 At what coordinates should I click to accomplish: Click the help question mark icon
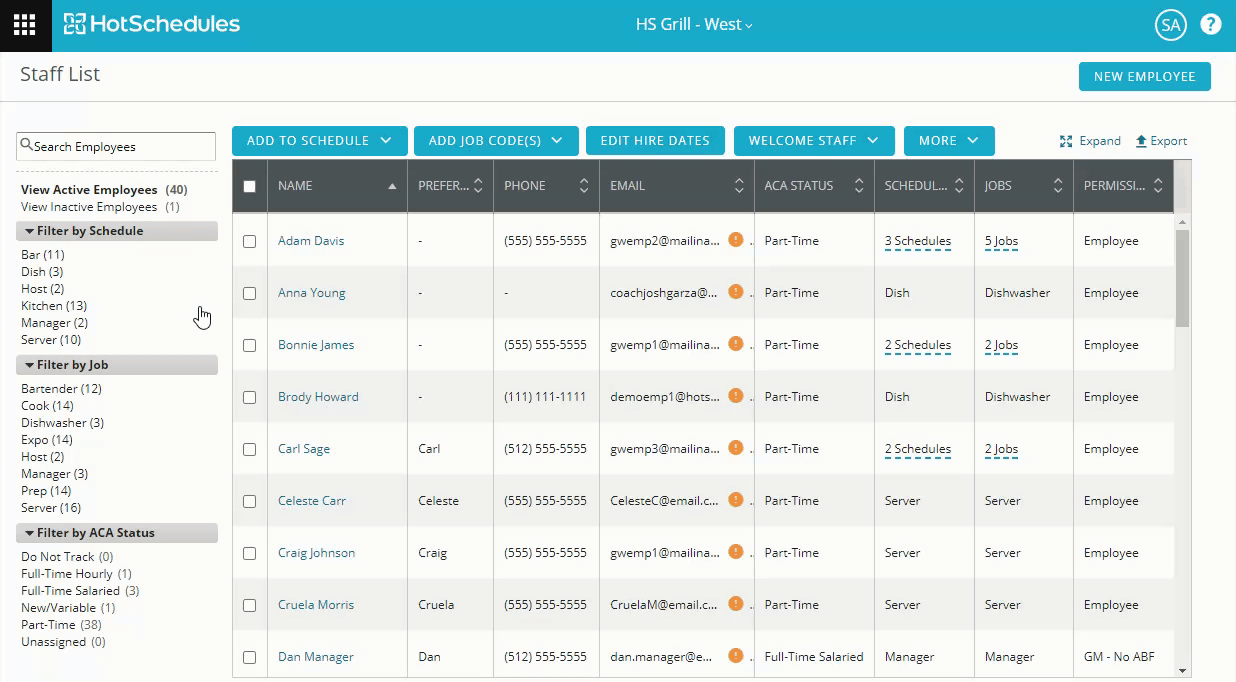[x=1211, y=25]
